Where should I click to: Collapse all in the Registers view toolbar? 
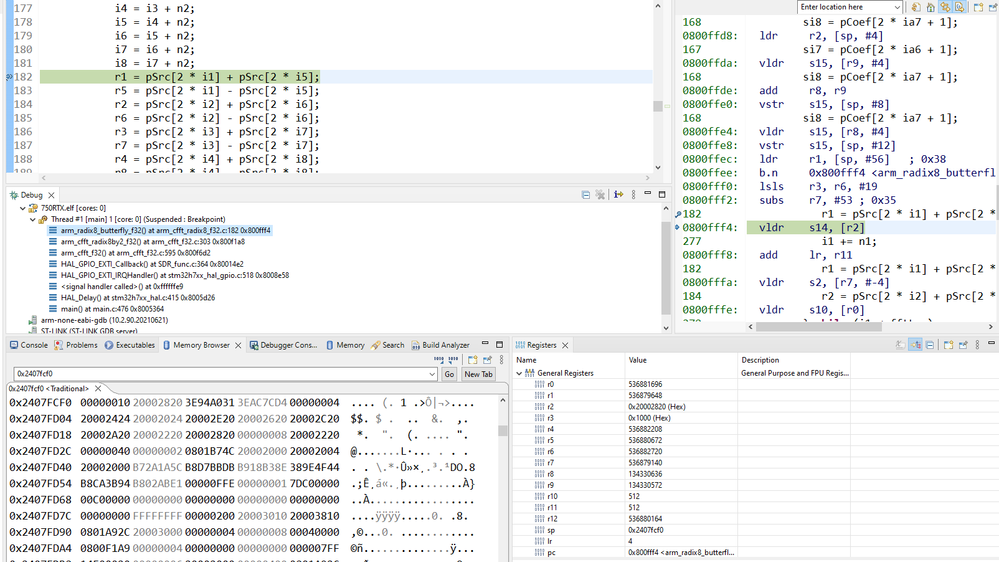pos(930,345)
